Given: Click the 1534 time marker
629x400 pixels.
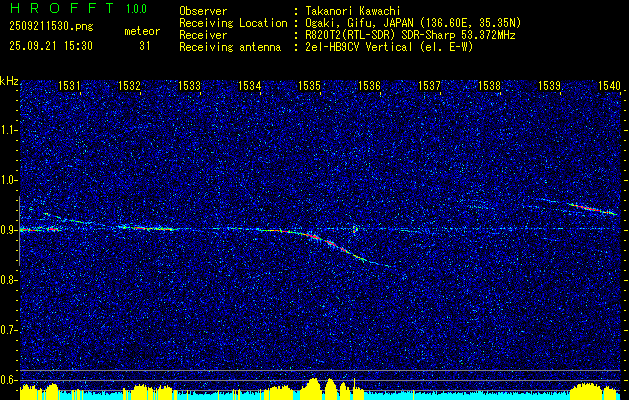Looking at the screenshot, I should coord(250,86).
